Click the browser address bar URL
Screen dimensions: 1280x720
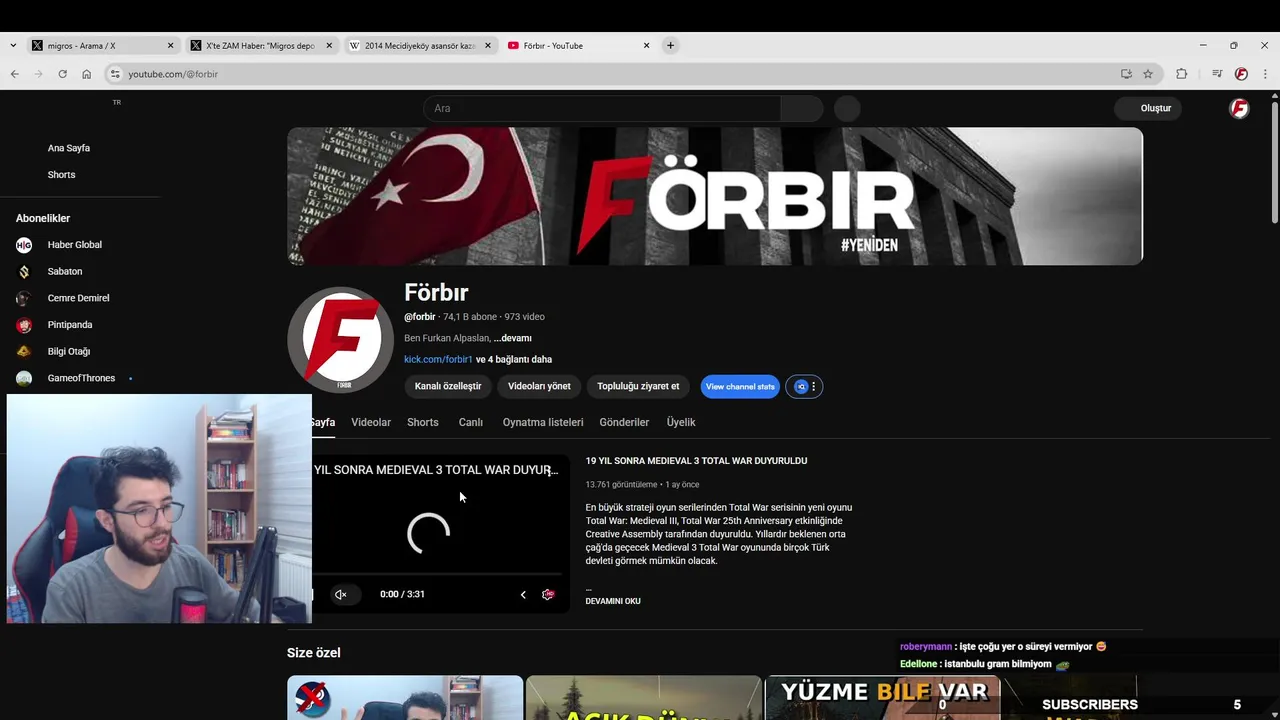(173, 74)
